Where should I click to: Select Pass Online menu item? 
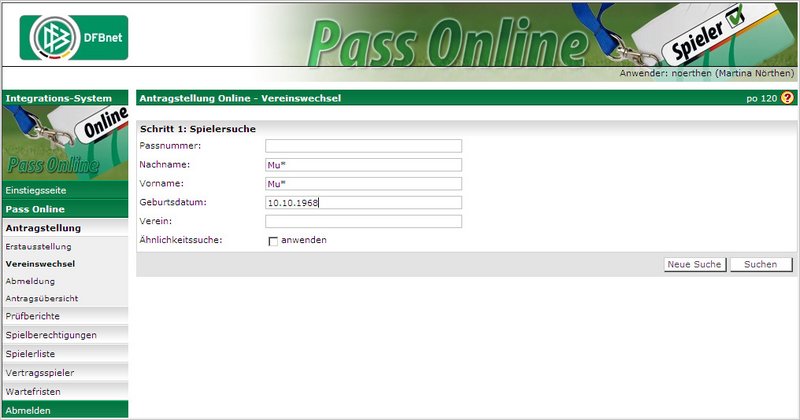(x=35, y=209)
